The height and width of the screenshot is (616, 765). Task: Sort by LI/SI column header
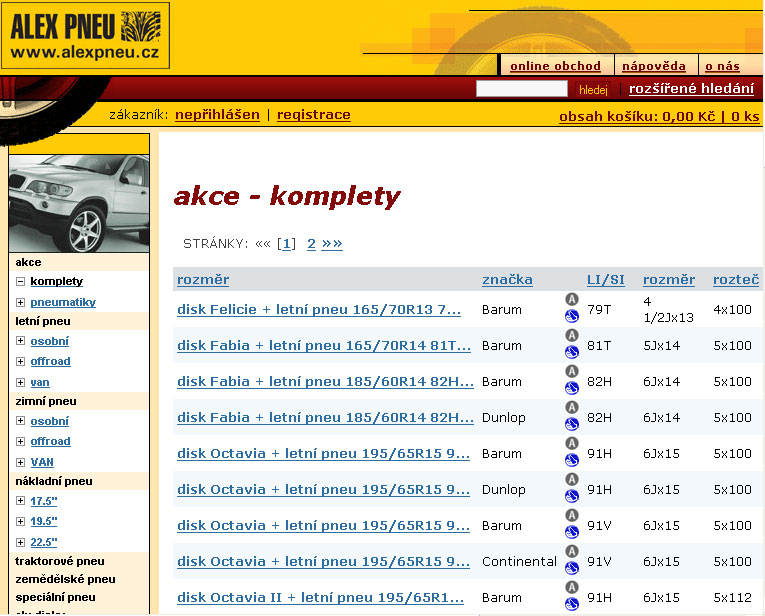pyautogui.click(x=605, y=279)
